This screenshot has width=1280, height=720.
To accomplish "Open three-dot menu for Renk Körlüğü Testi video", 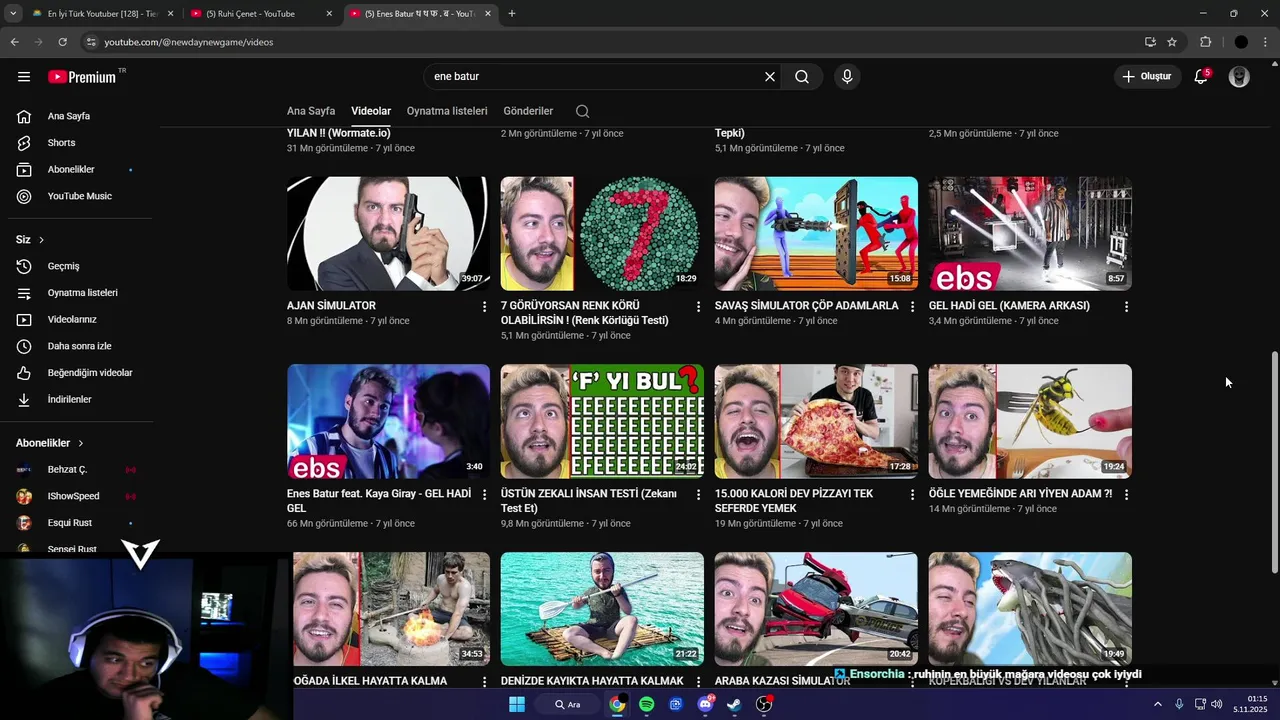I will pos(699,307).
